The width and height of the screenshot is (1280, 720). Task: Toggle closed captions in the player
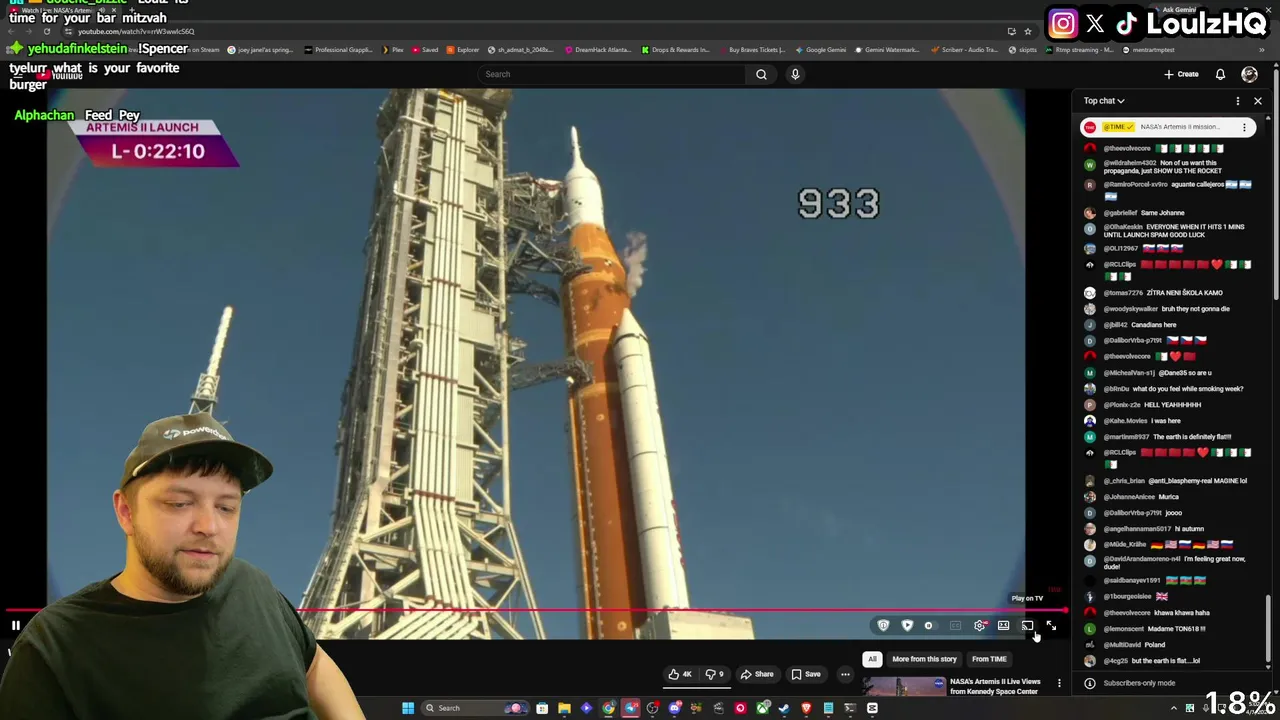tap(955, 626)
